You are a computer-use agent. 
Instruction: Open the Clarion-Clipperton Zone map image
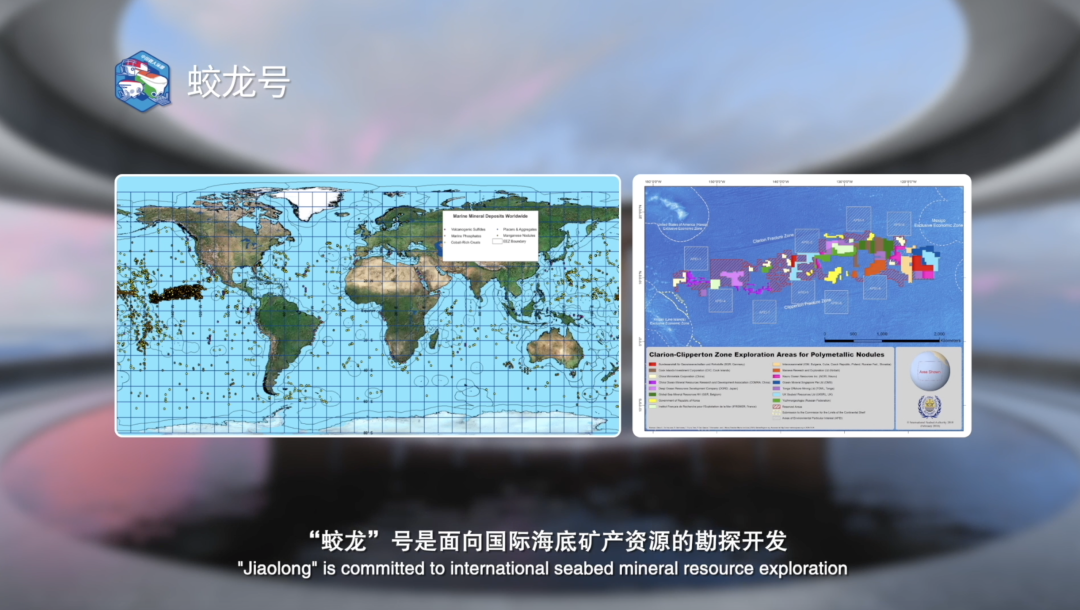pyautogui.click(x=802, y=305)
